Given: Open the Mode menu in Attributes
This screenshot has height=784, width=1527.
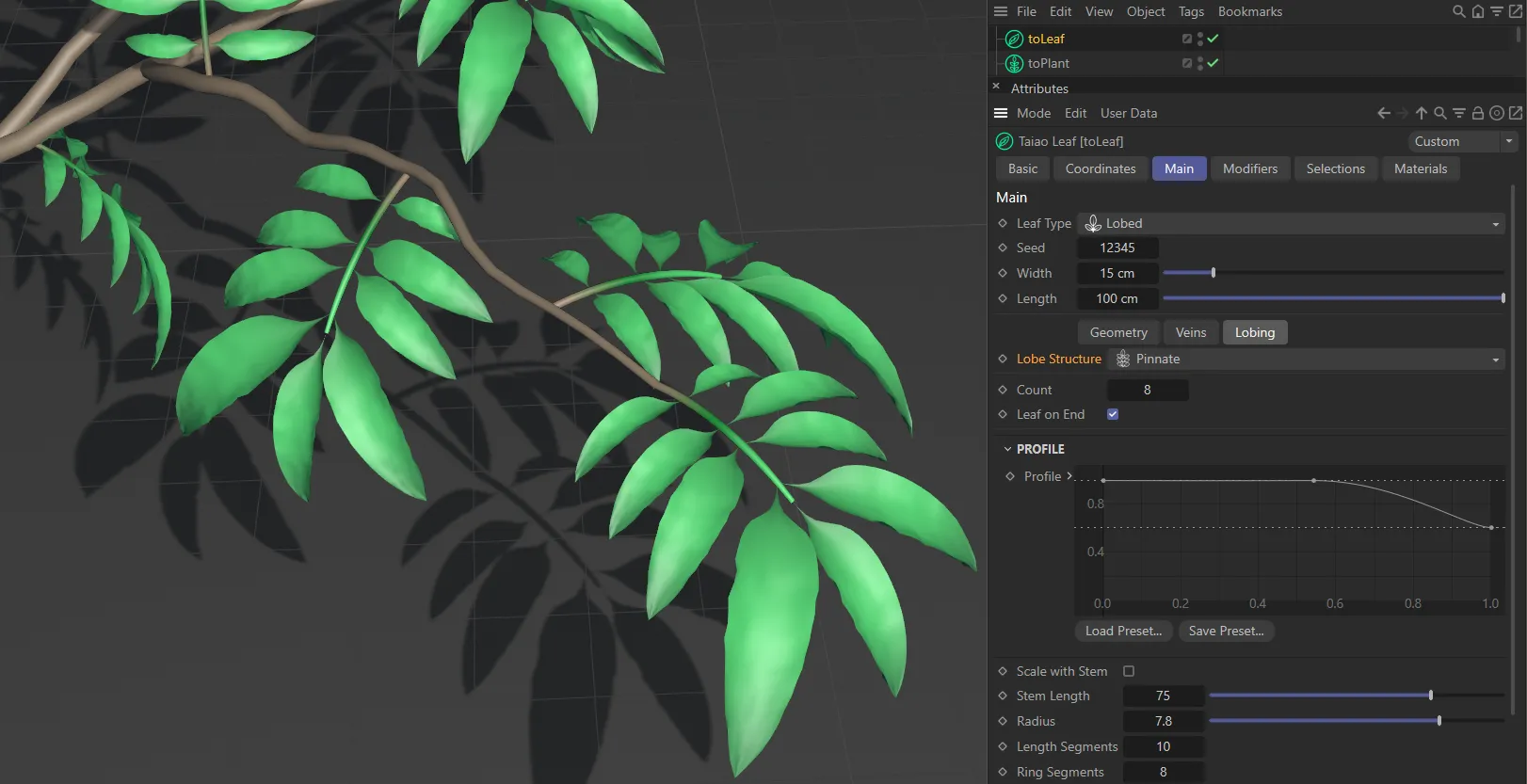Looking at the screenshot, I should click(1034, 113).
